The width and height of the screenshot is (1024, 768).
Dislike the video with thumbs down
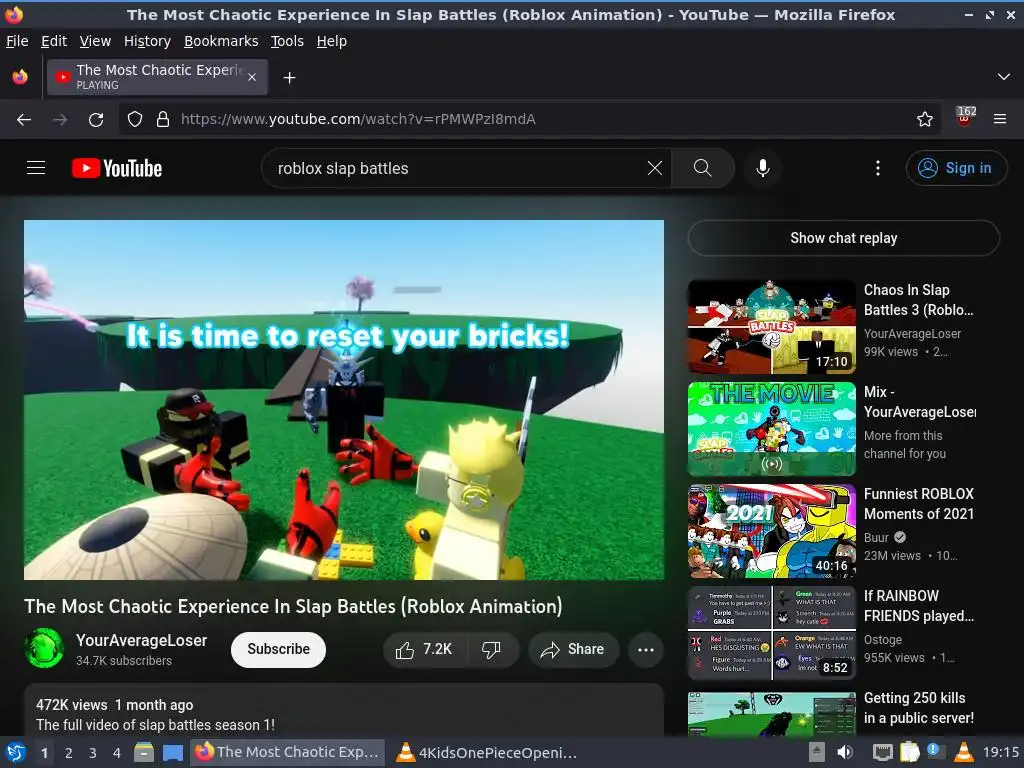pyautogui.click(x=491, y=649)
